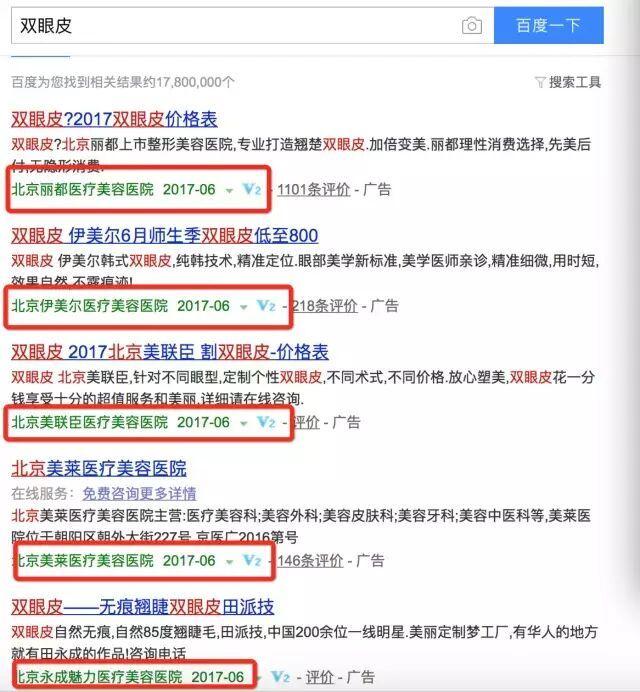Click V2 badge for 北京美联臣医疗美容医院

pos(266,422)
